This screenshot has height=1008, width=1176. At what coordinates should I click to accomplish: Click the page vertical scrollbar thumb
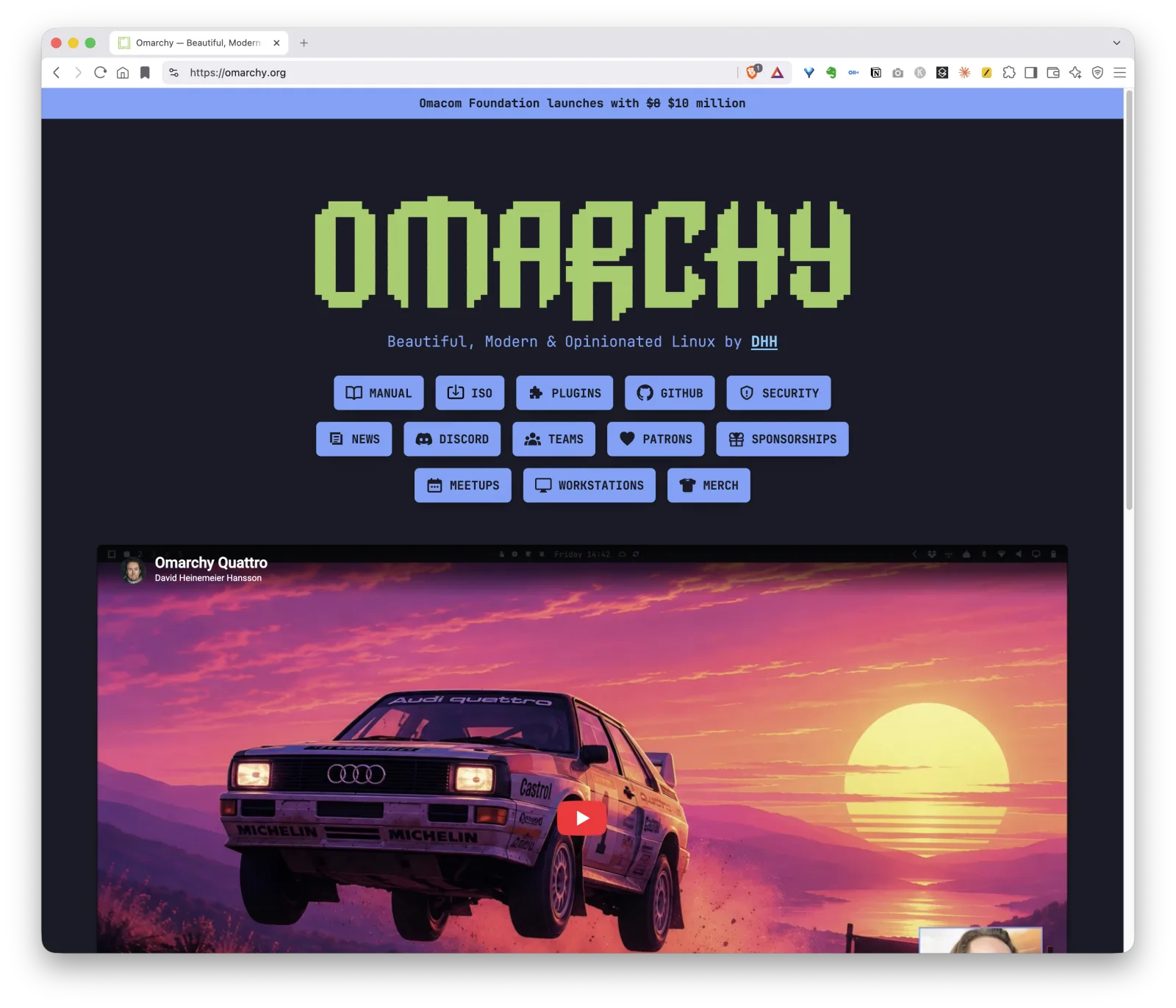[x=1129, y=300]
